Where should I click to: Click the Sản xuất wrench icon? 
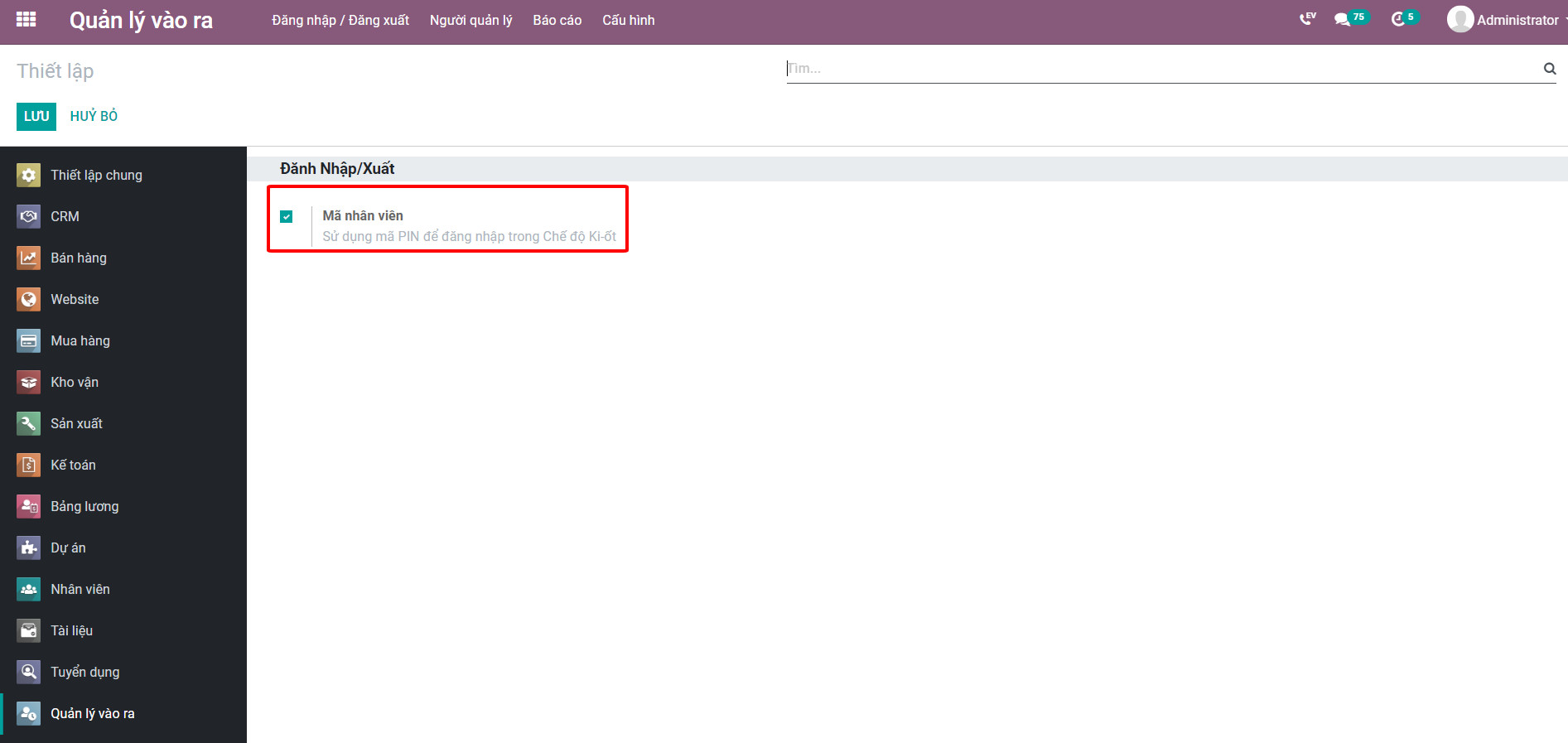pyautogui.click(x=28, y=423)
